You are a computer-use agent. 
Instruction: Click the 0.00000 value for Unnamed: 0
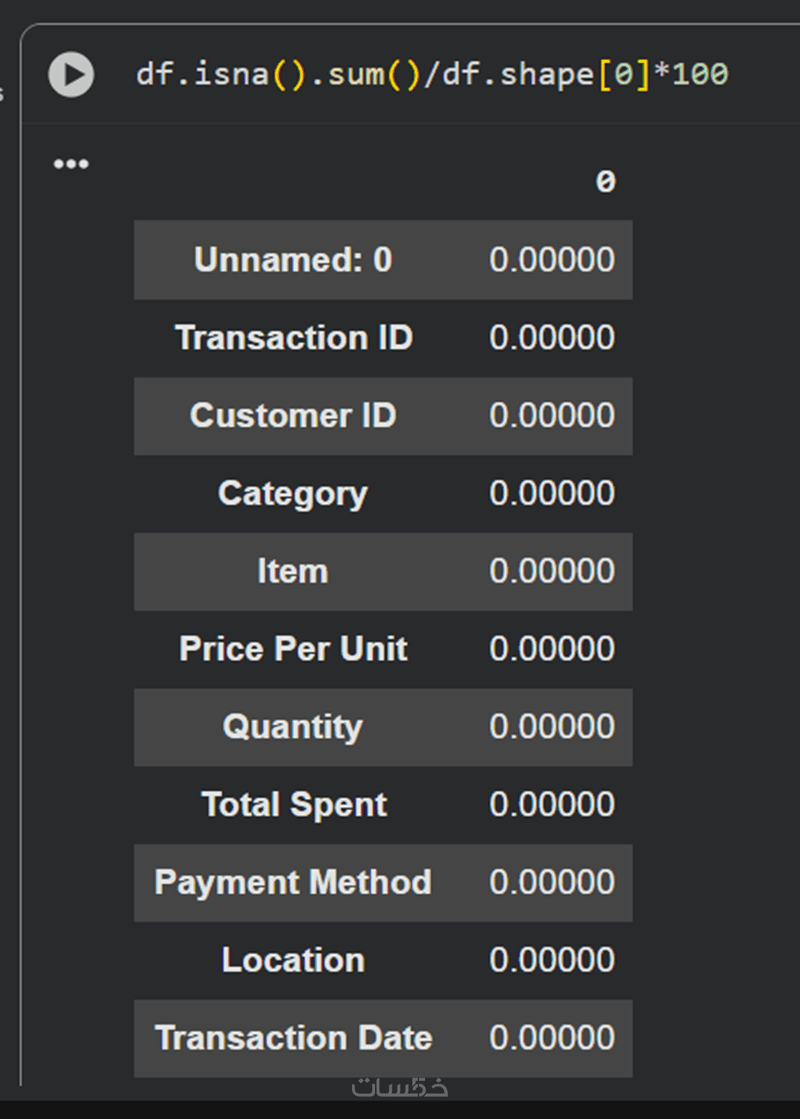[x=552, y=260]
